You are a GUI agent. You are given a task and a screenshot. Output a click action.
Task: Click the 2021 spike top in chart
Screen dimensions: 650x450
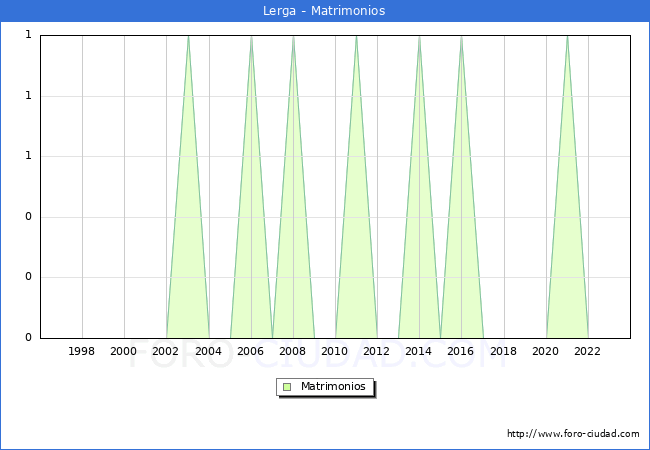pyautogui.click(x=567, y=37)
